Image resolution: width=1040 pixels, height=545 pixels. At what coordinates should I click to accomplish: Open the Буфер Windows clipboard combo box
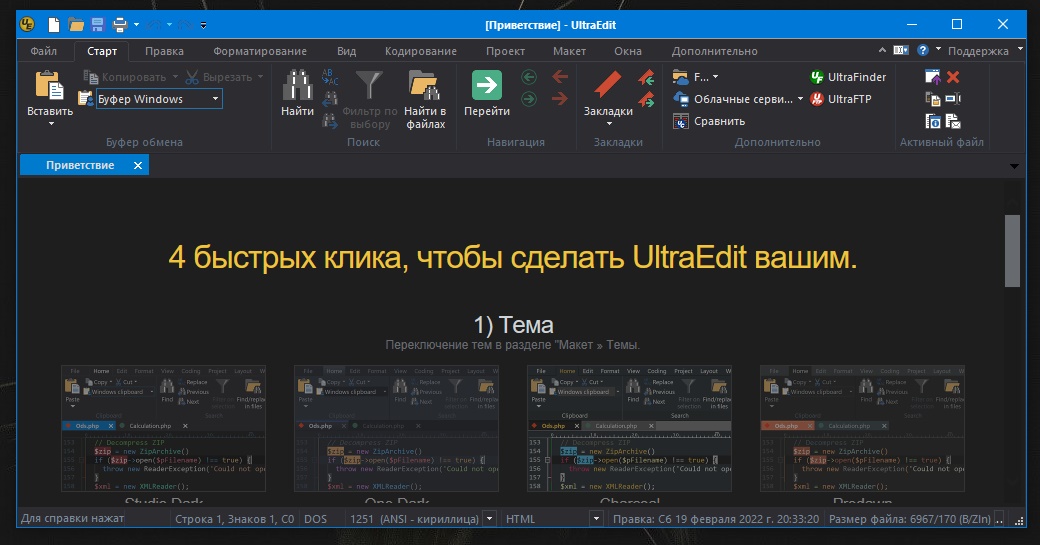click(159, 99)
